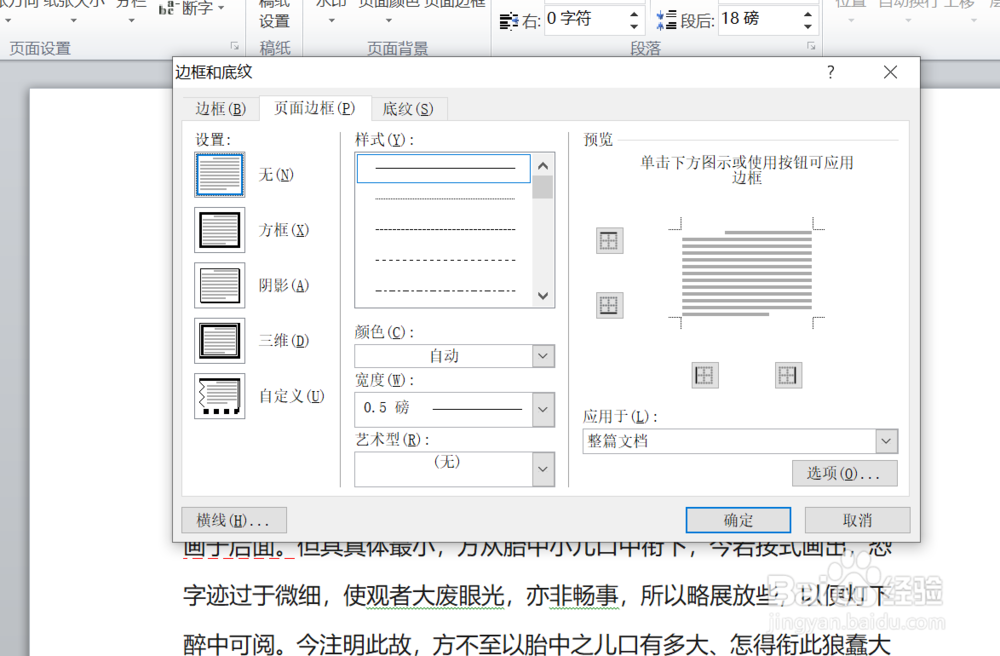Screen dimensions: 1000x656
Task: Select the 无 (None) border setting icon
Action: point(219,175)
